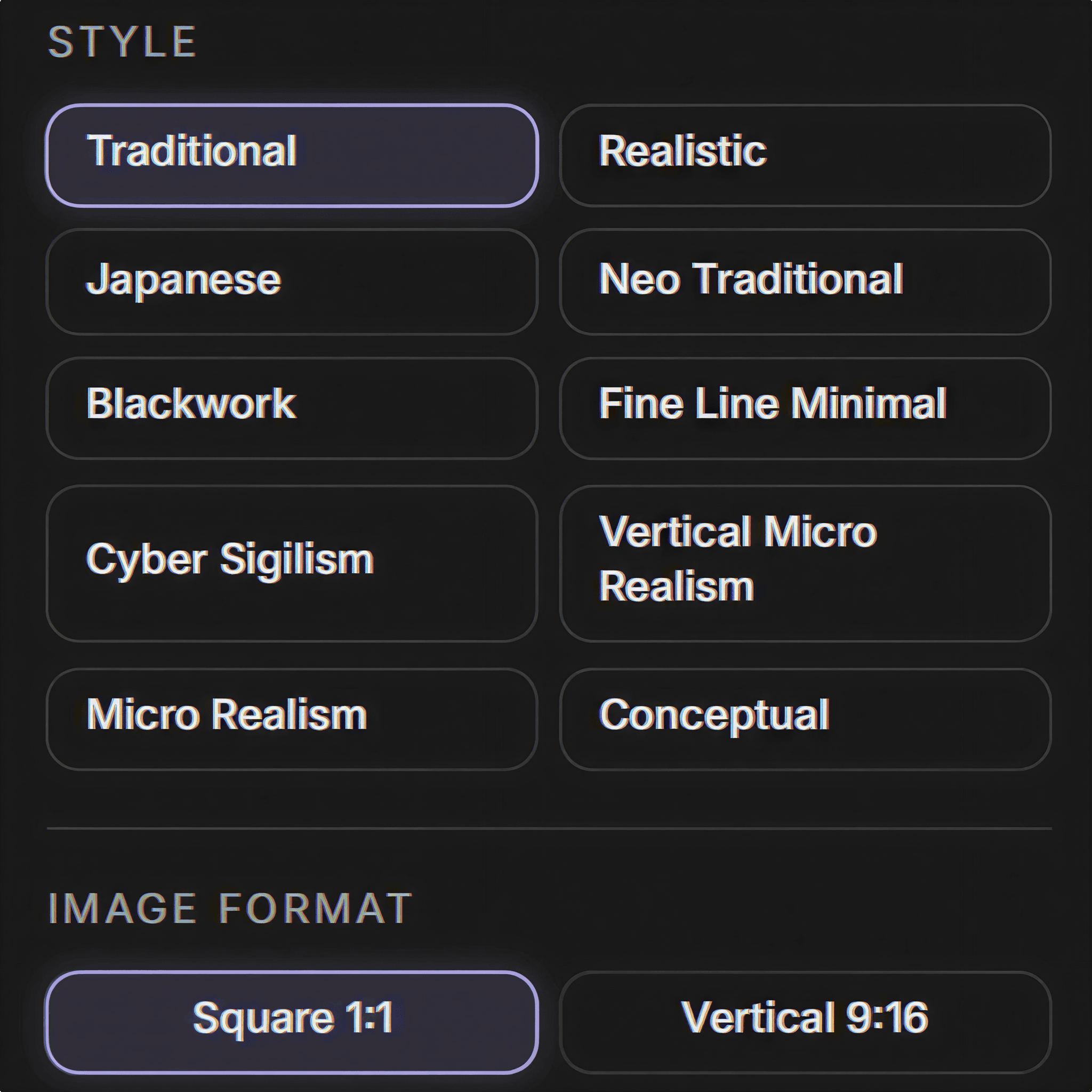The image size is (1092, 1092).
Task: Click the STYLE section heading
Action: coord(122,42)
